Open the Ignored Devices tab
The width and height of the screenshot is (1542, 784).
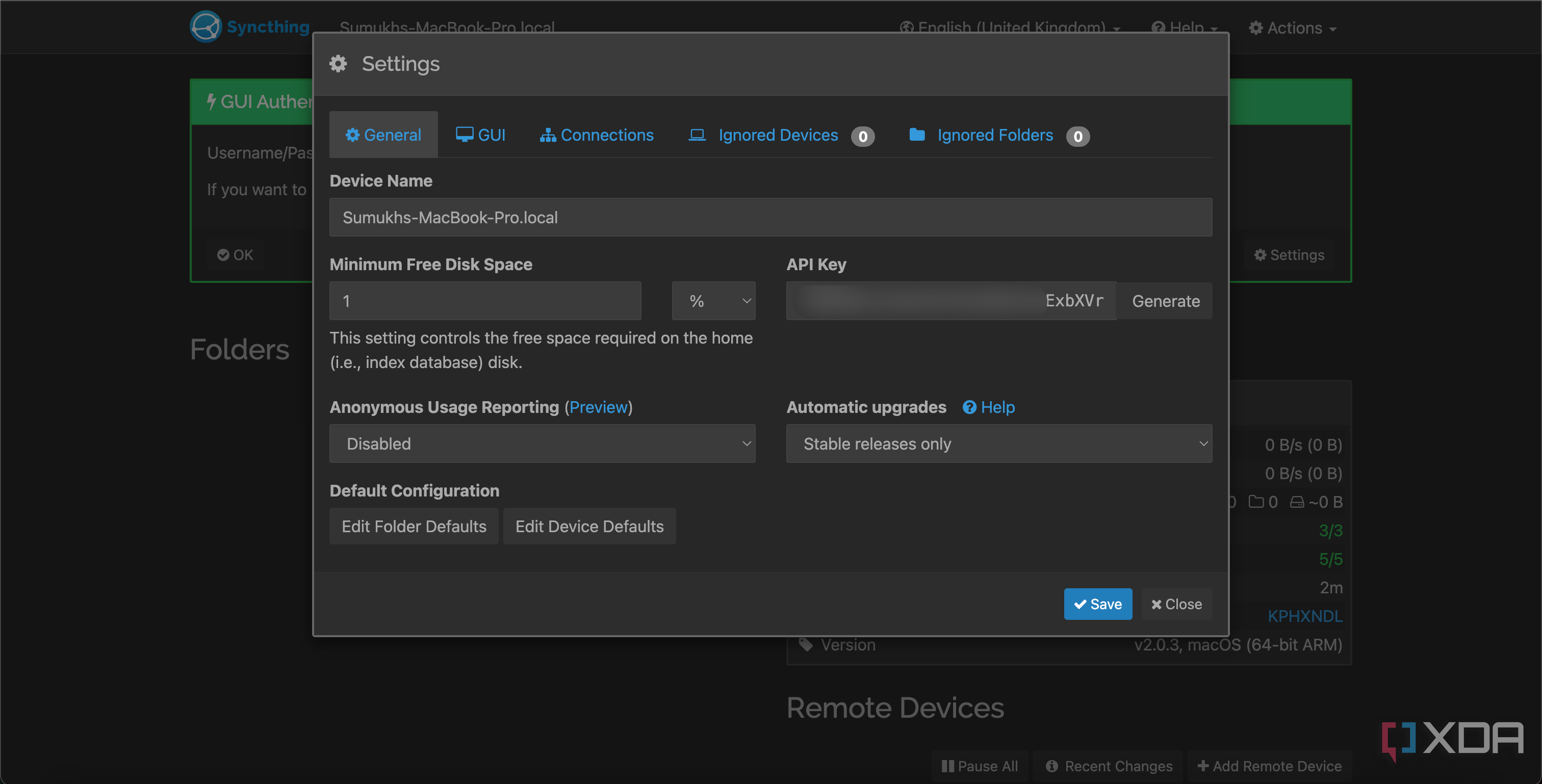pyautogui.click(x=782, y=135)
